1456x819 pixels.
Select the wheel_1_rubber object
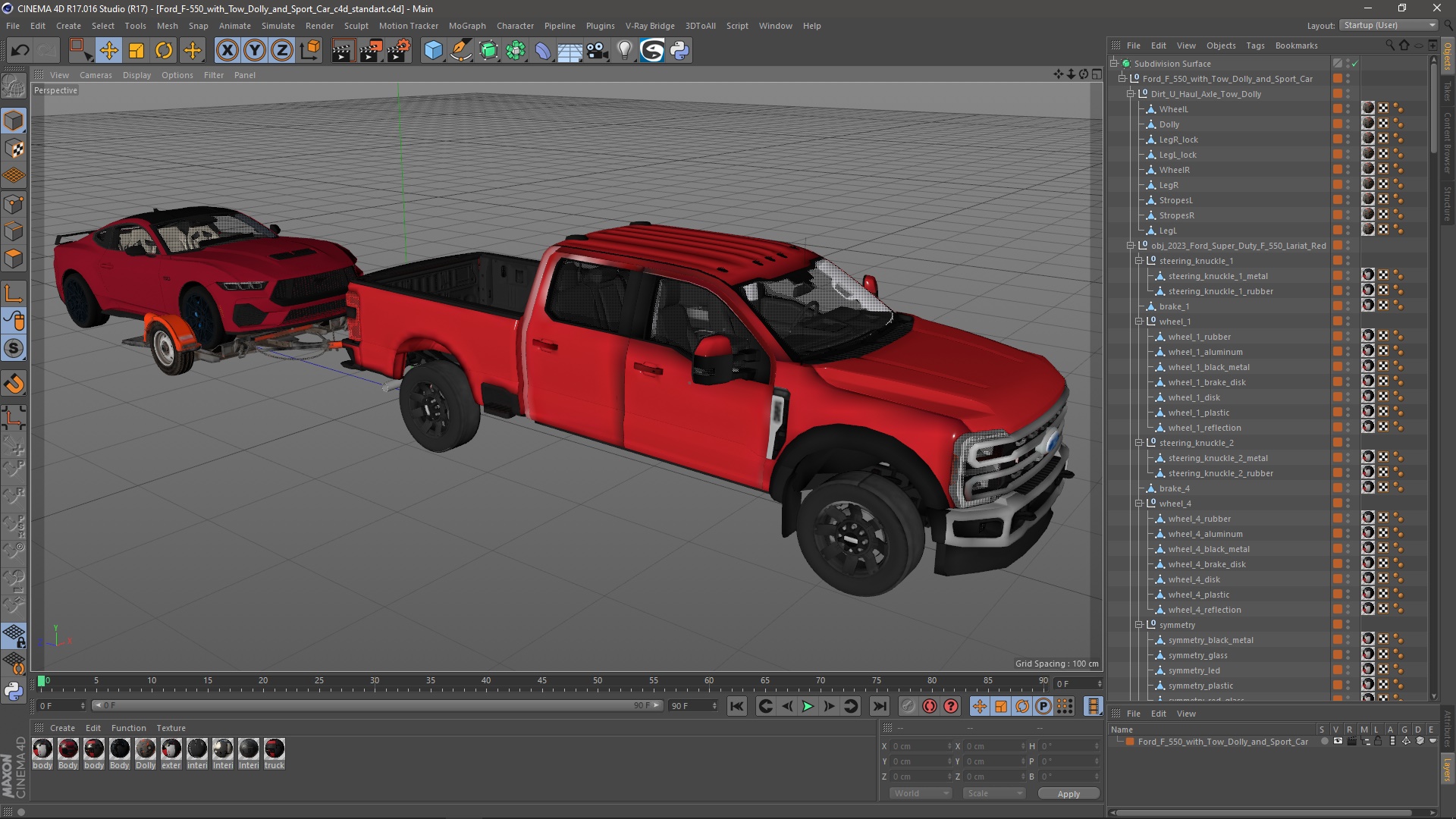tap(1200, 337)
